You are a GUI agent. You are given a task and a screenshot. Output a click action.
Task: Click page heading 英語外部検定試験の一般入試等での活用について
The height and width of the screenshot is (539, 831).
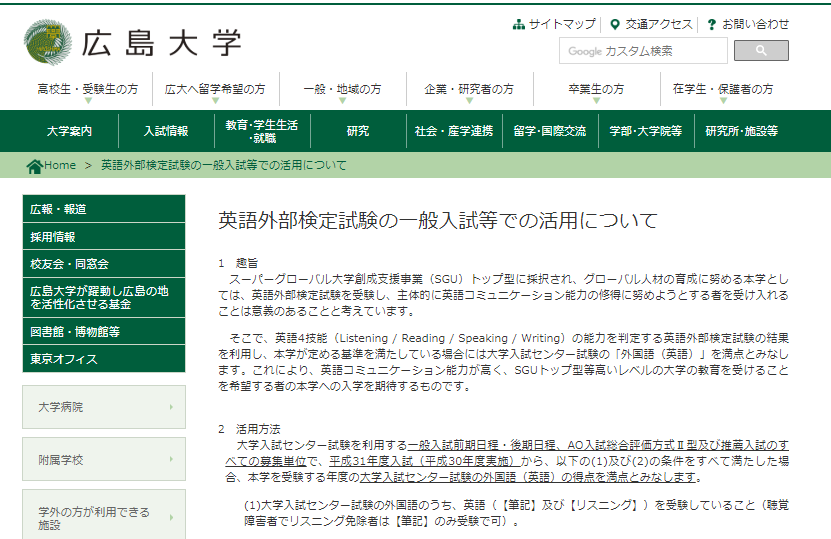(438, 220)
